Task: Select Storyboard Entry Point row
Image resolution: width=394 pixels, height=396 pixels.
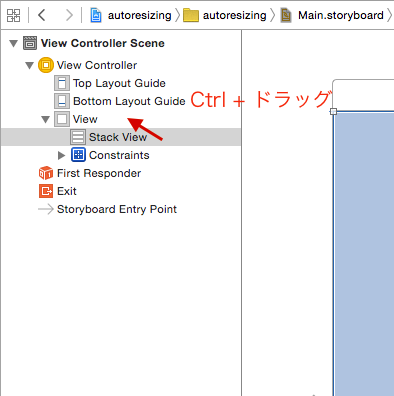Action: coord(117,209)
